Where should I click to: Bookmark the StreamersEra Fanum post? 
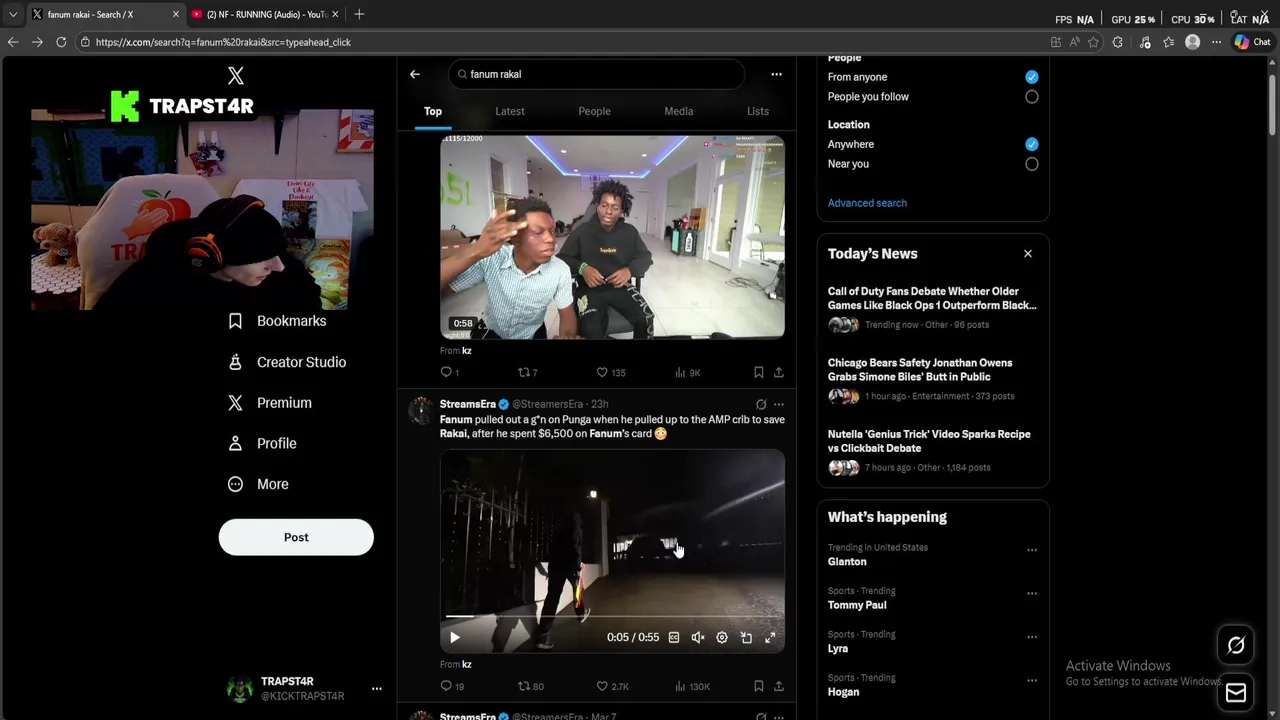[x=758, y=686]
